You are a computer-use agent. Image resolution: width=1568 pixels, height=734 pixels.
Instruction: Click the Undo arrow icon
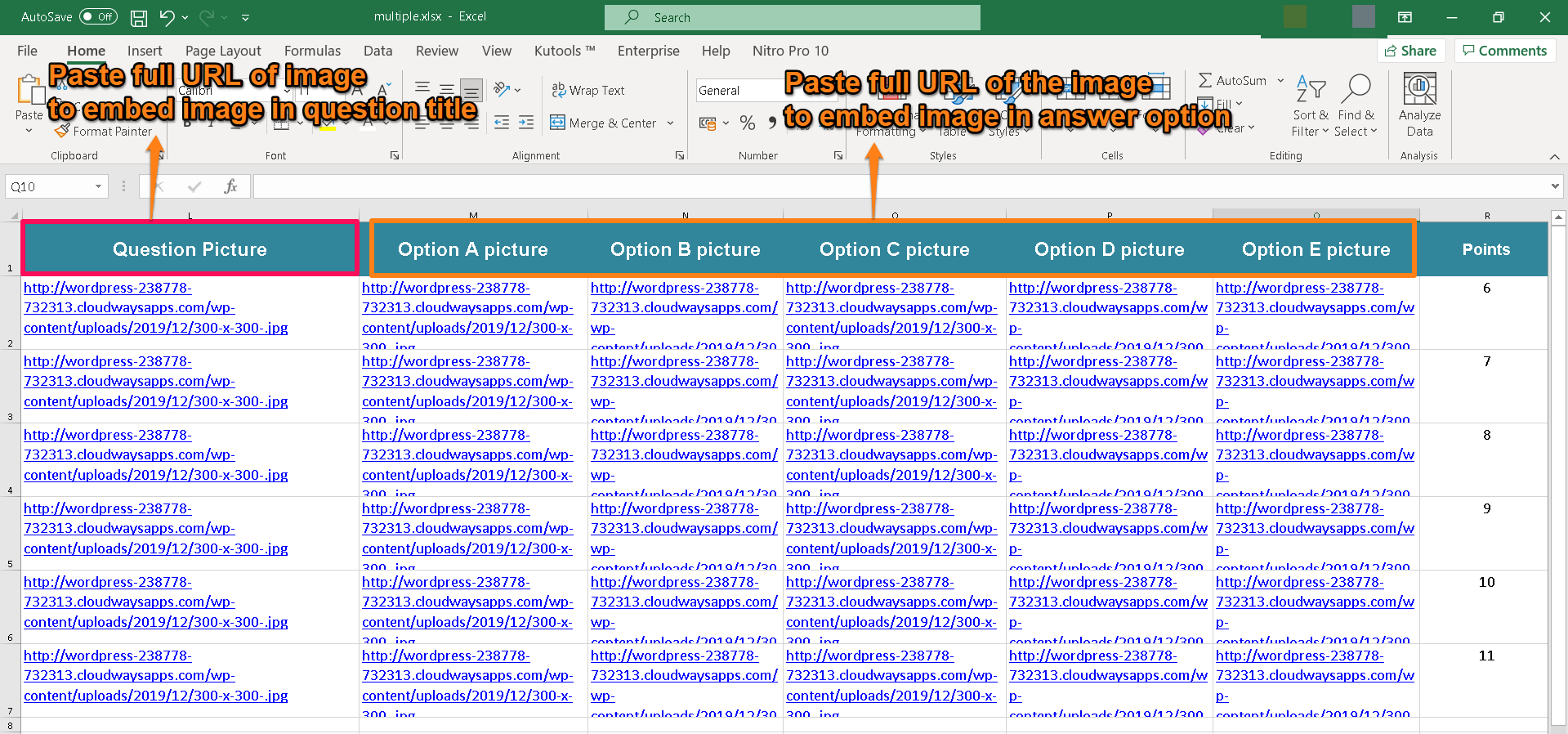[x=167, y=17]
